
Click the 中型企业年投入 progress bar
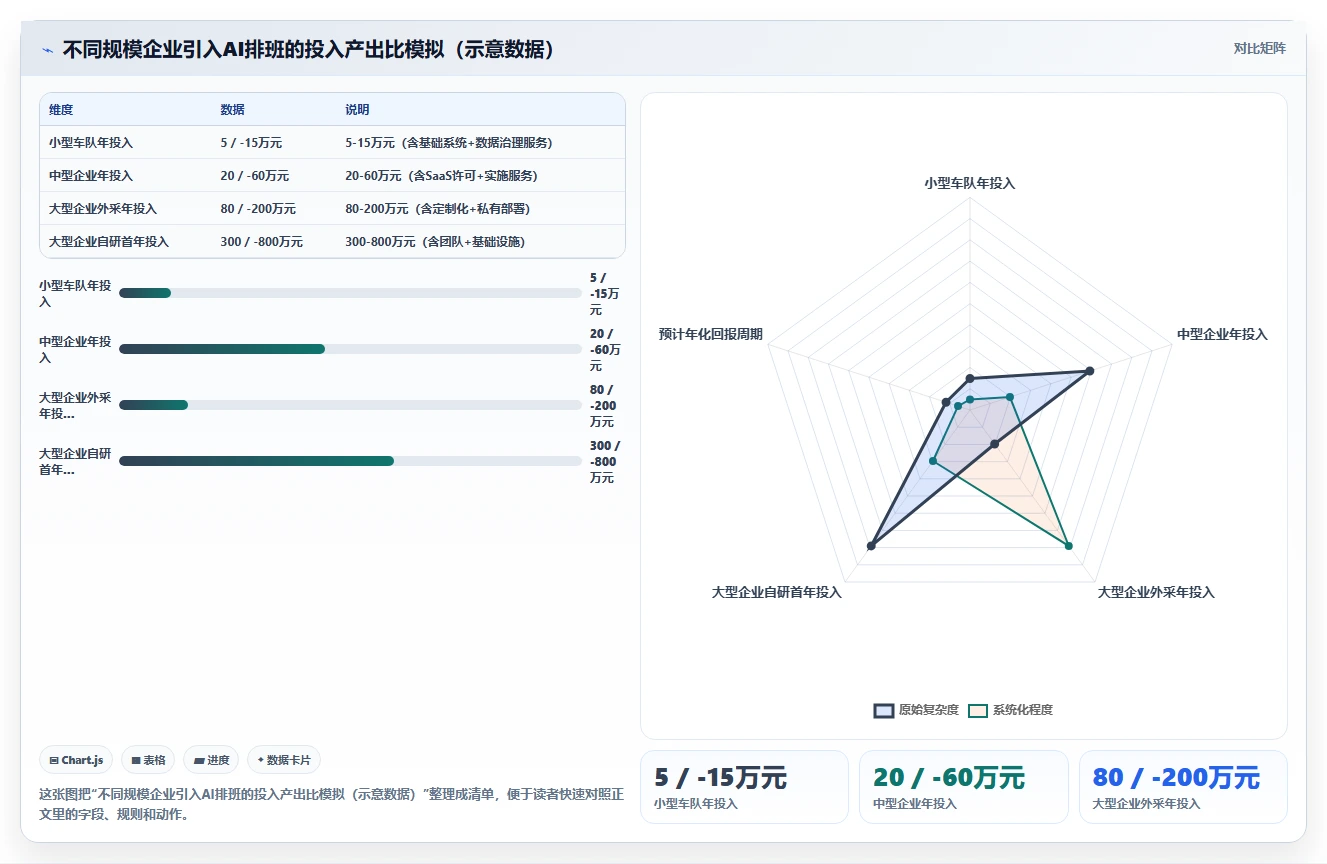350,349
